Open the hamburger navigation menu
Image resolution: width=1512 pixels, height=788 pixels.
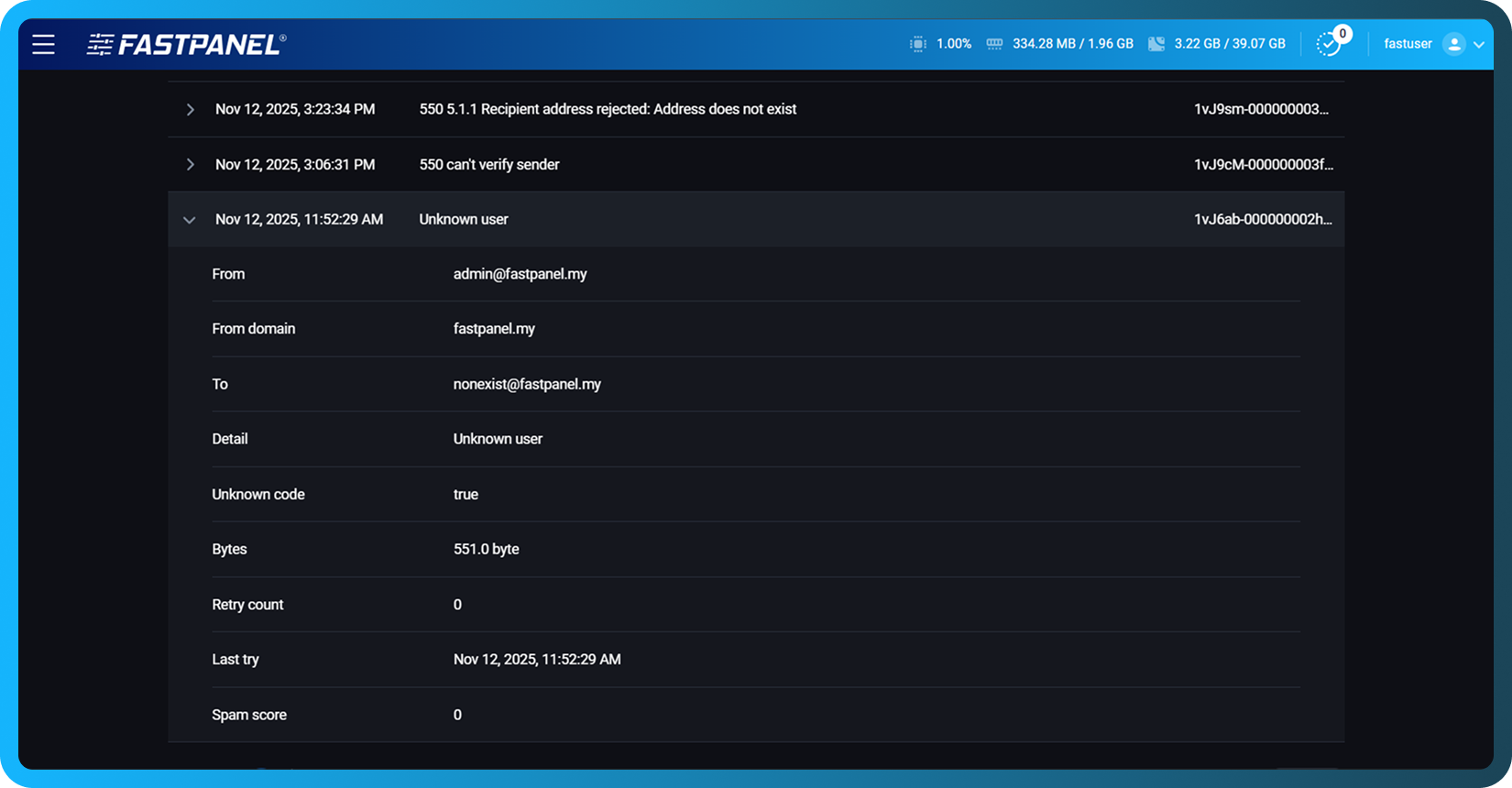pyautogui.click(x=44, y=44)
